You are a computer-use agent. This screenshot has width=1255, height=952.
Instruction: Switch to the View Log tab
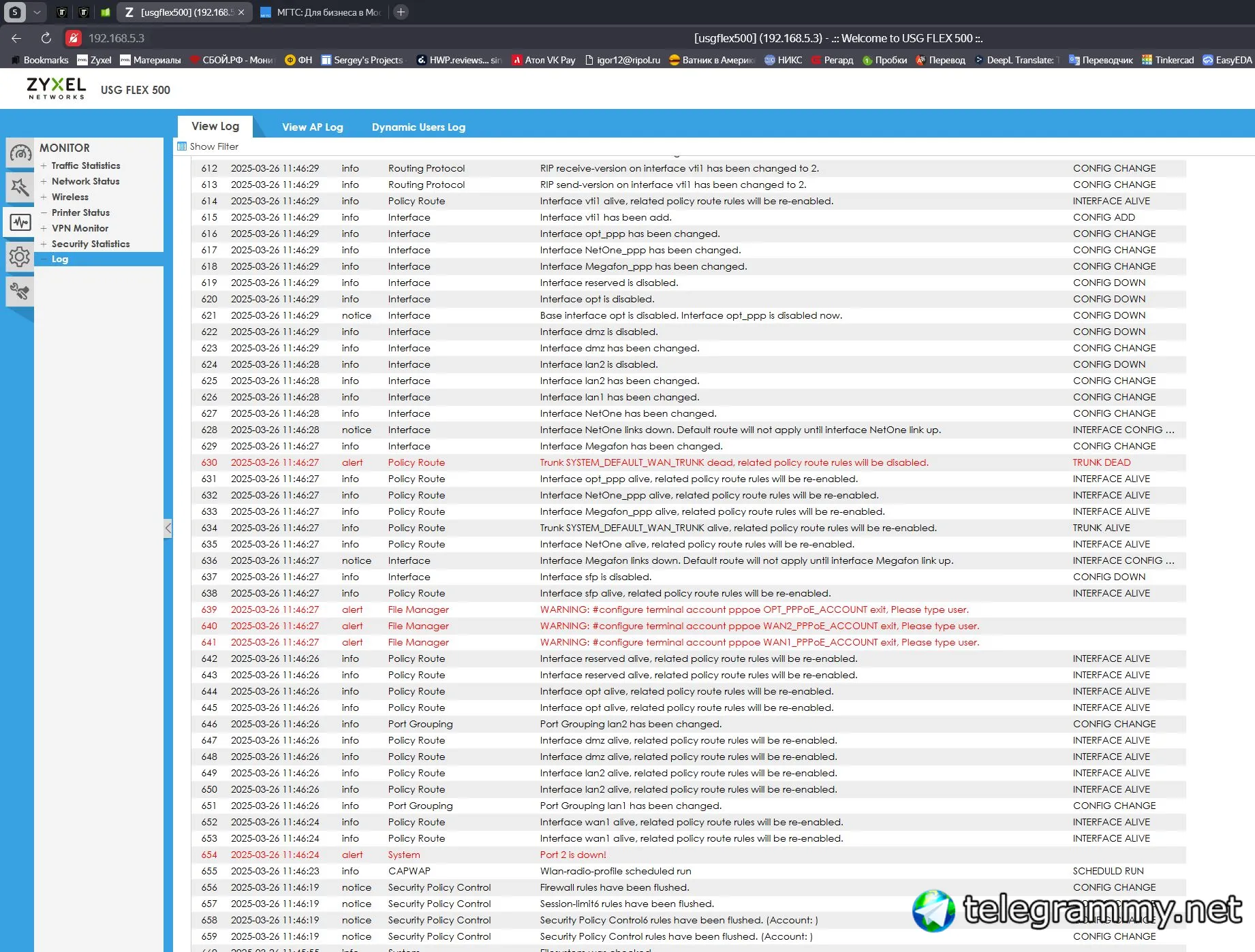(215, 126)
